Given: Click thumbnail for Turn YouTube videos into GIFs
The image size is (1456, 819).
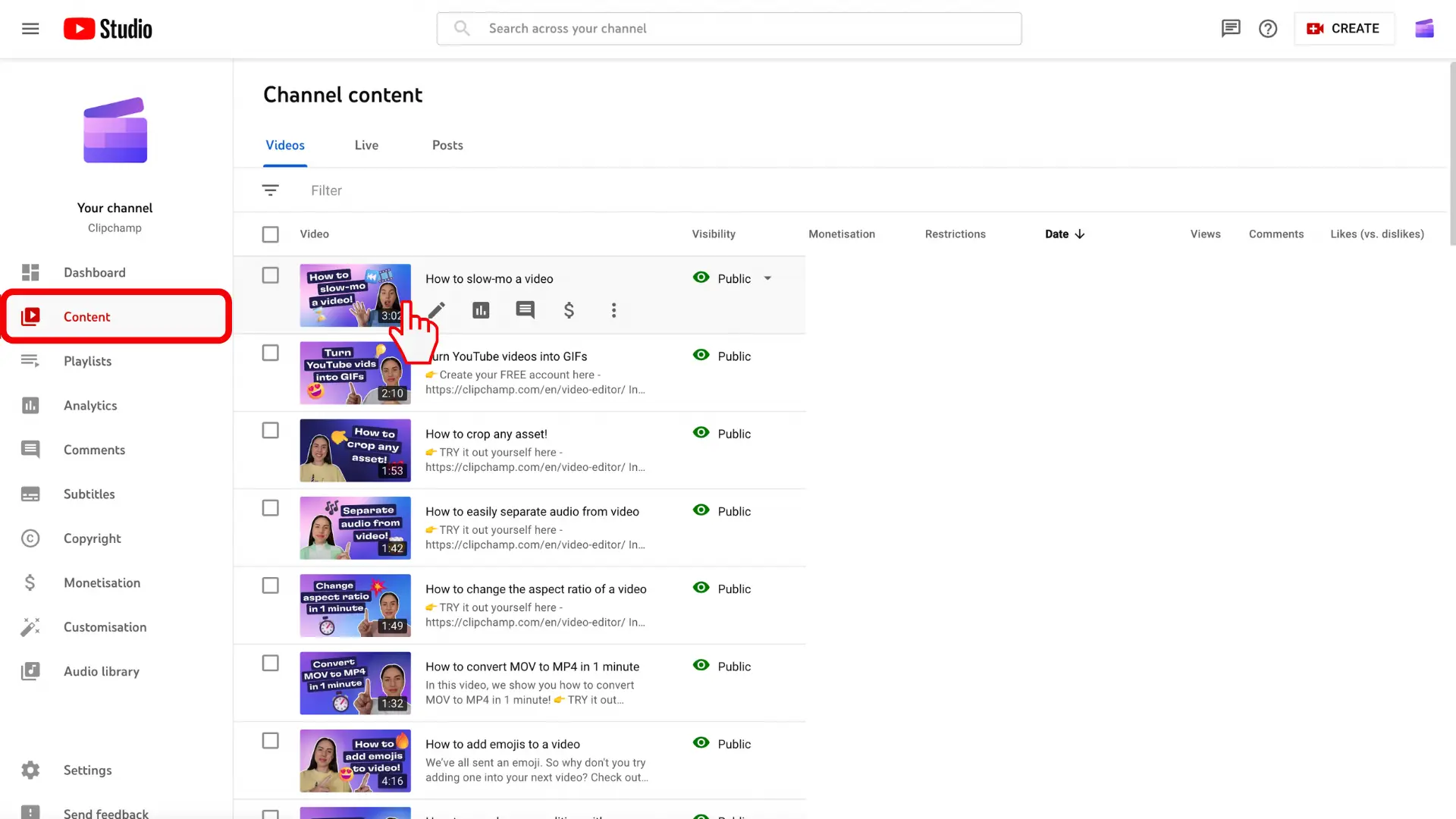Looking at the screenshot, I should coord(355,372).
